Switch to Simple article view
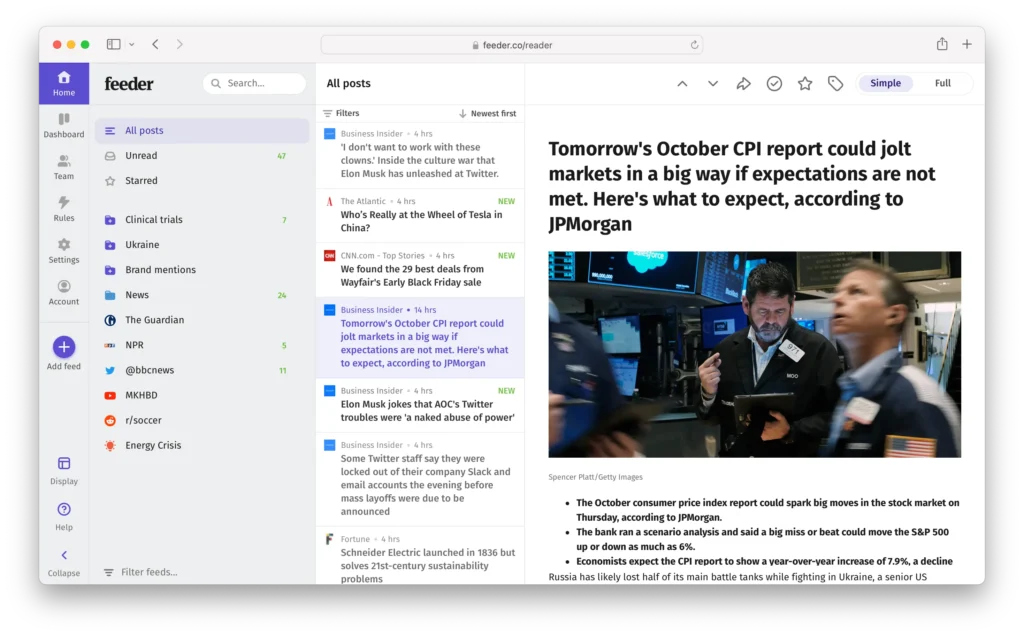 885,84
